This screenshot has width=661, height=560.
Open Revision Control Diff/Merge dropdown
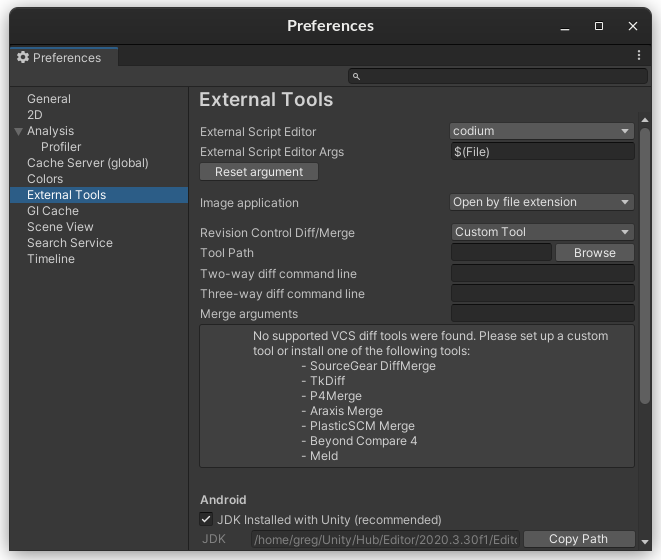(x=541, y=232)
